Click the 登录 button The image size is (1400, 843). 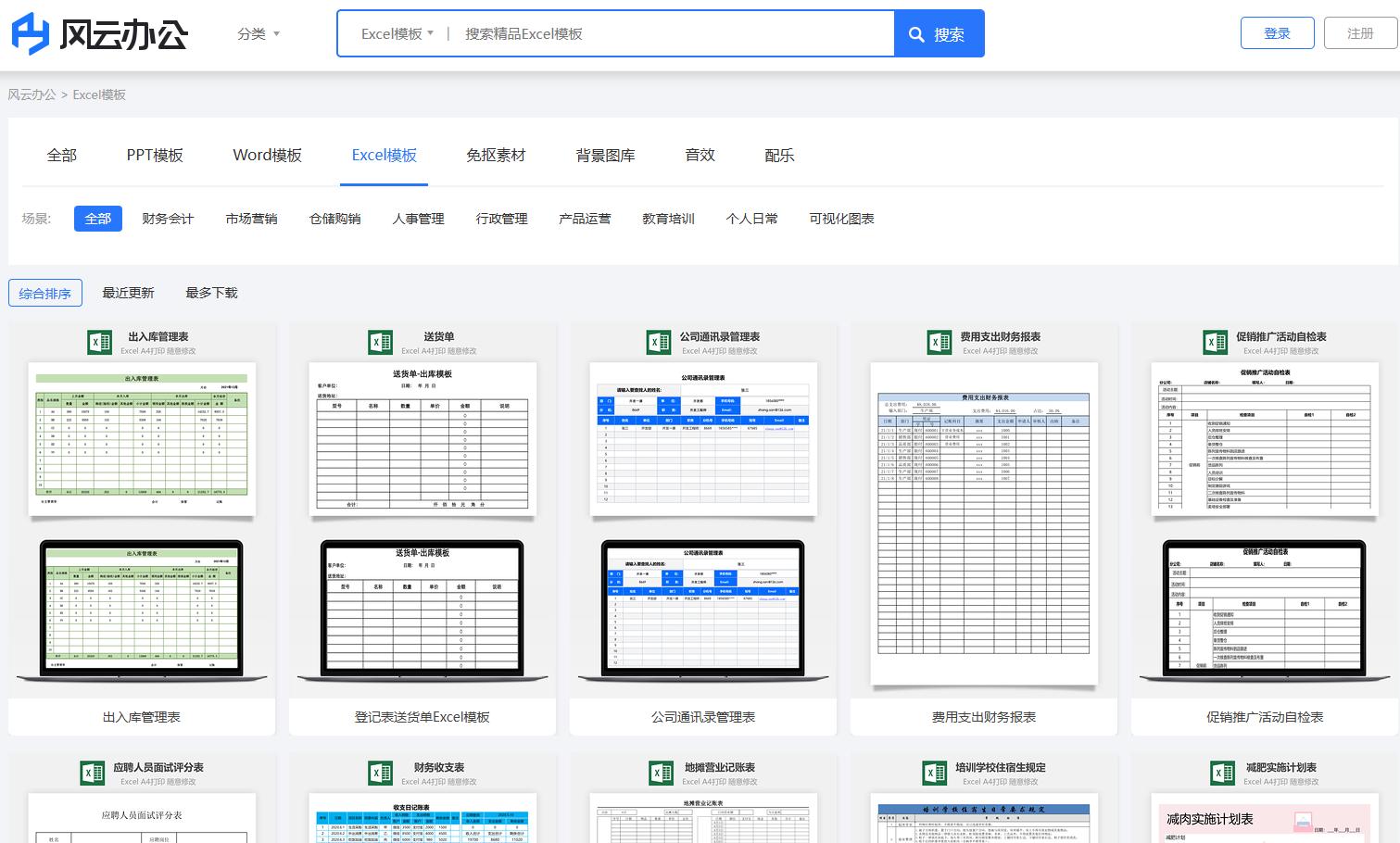(1277, 32)
